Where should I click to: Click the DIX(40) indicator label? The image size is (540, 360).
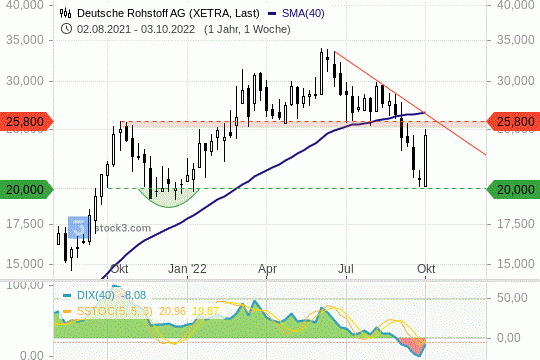tap(95, 295)
